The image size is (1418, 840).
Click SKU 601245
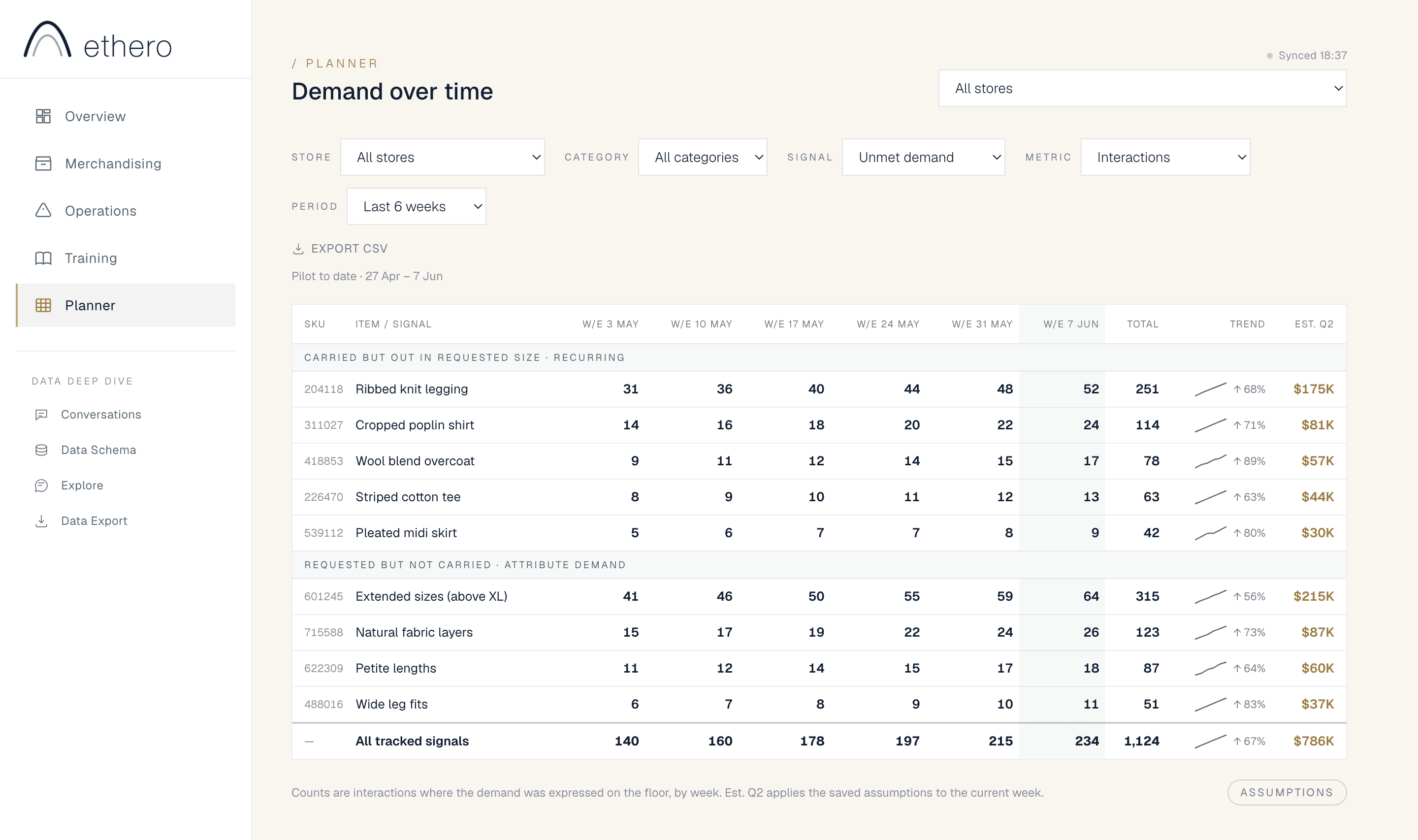323,597
